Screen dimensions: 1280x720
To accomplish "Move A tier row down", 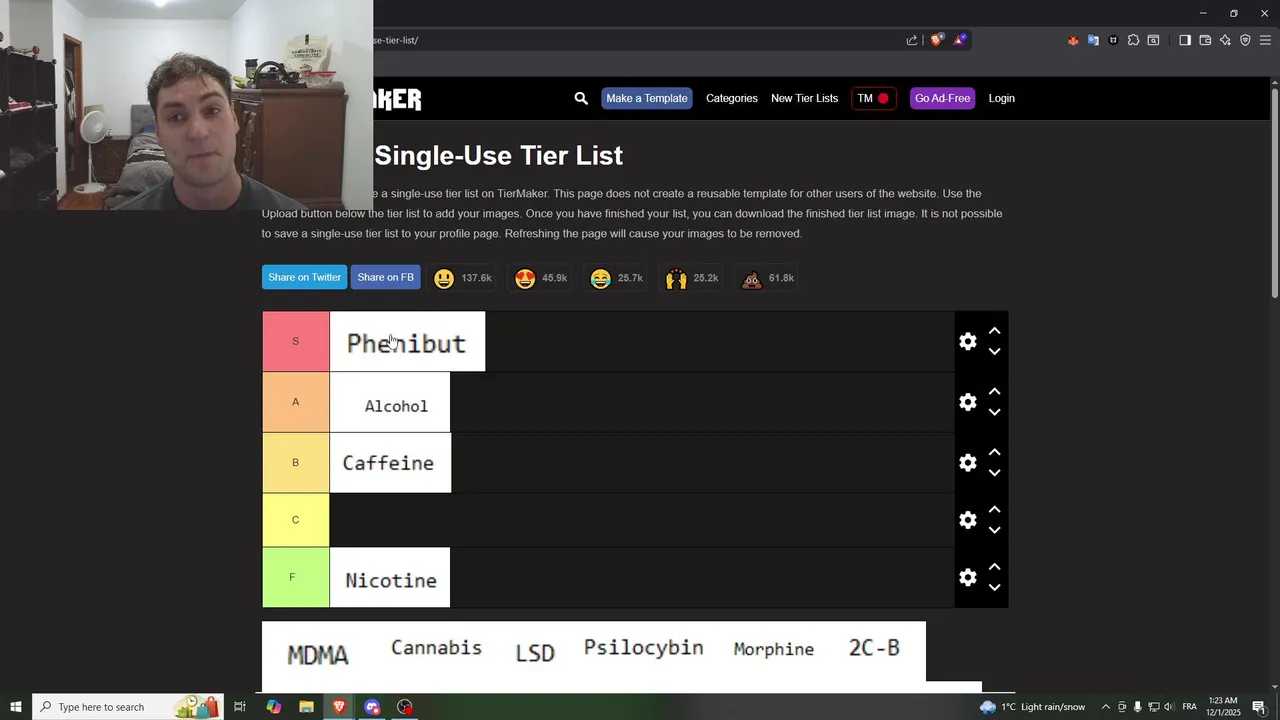I will coord(994,413).
